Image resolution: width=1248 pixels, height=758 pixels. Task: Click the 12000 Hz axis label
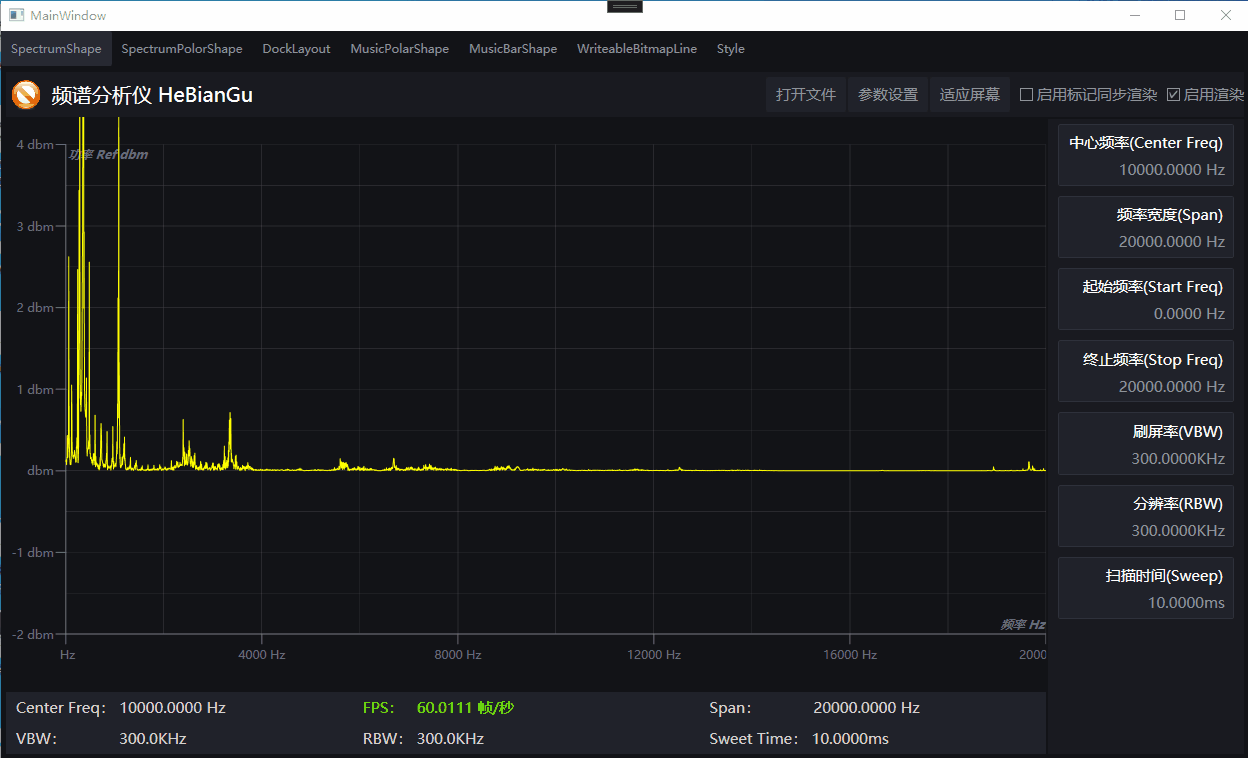(x=654, y=655)
